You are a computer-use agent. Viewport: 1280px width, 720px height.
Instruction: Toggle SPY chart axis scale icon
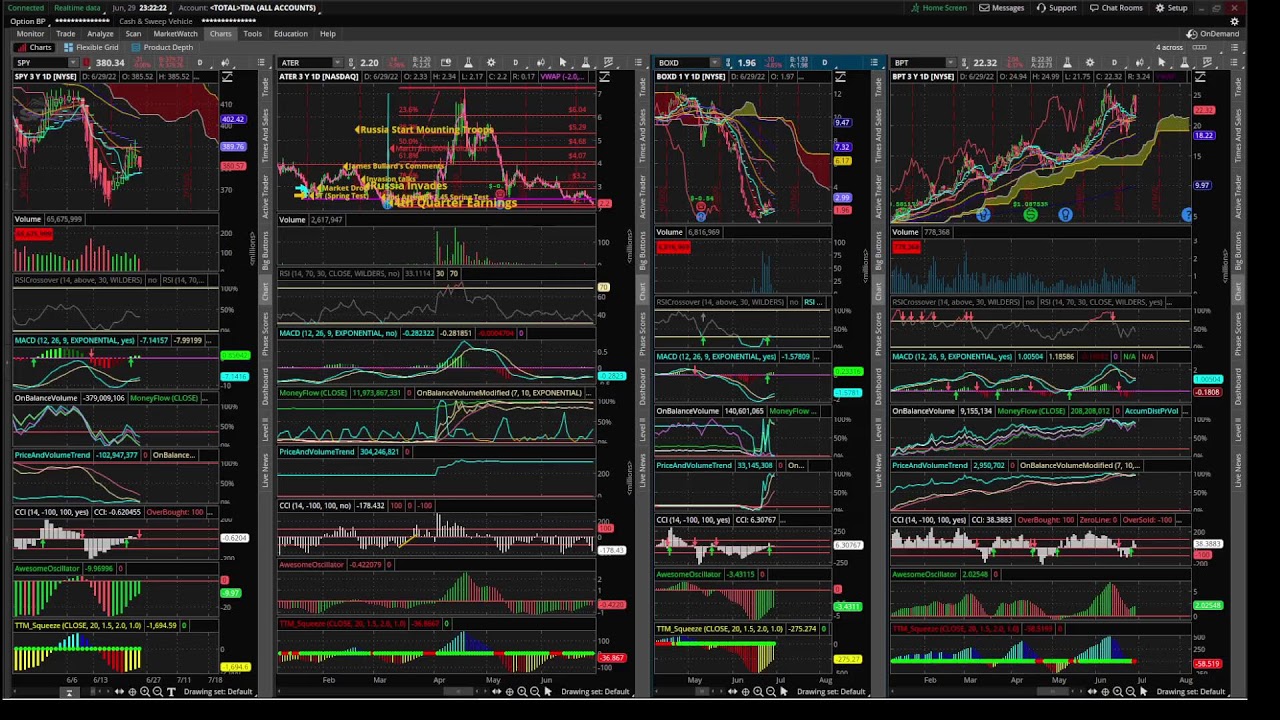tap(228, 76)
